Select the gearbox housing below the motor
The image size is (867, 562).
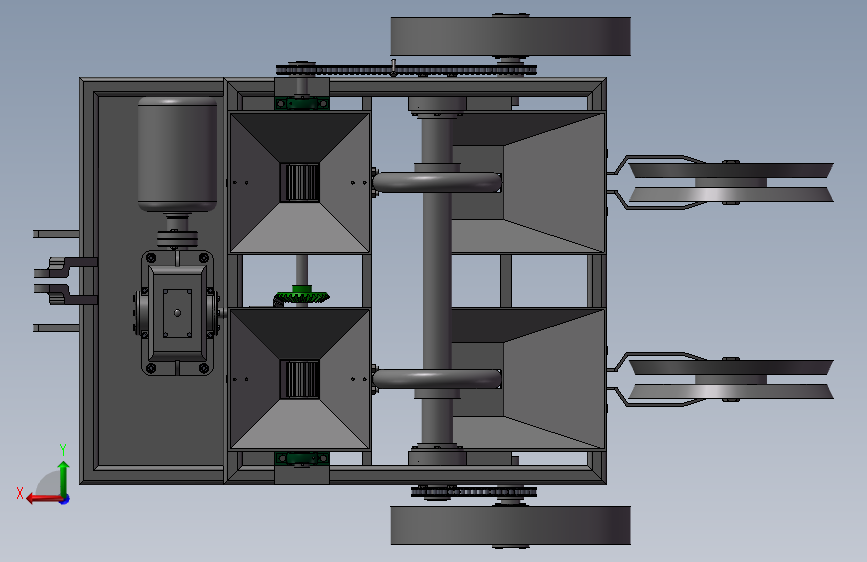(x=177, y=313)
